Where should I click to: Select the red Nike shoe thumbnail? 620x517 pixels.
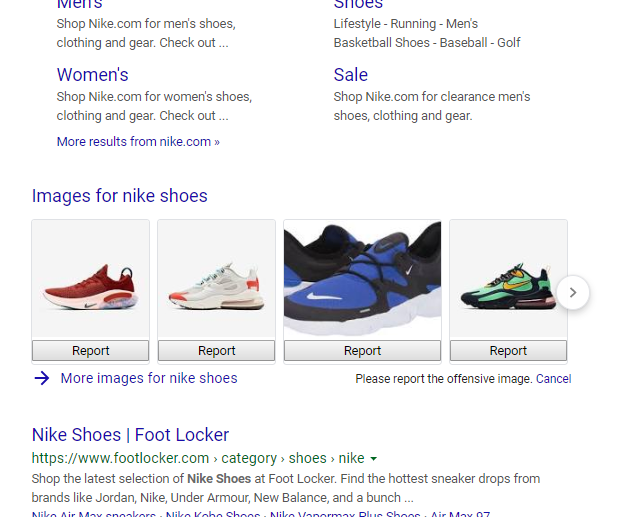[x=91, y=279]
